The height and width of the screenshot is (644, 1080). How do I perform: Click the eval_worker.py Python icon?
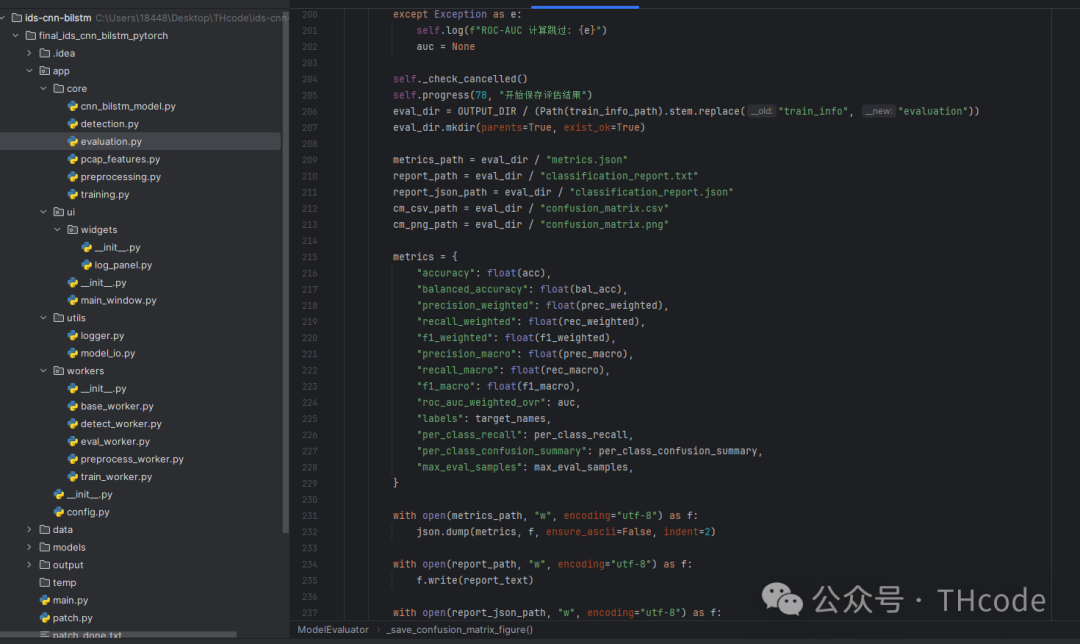72,442
